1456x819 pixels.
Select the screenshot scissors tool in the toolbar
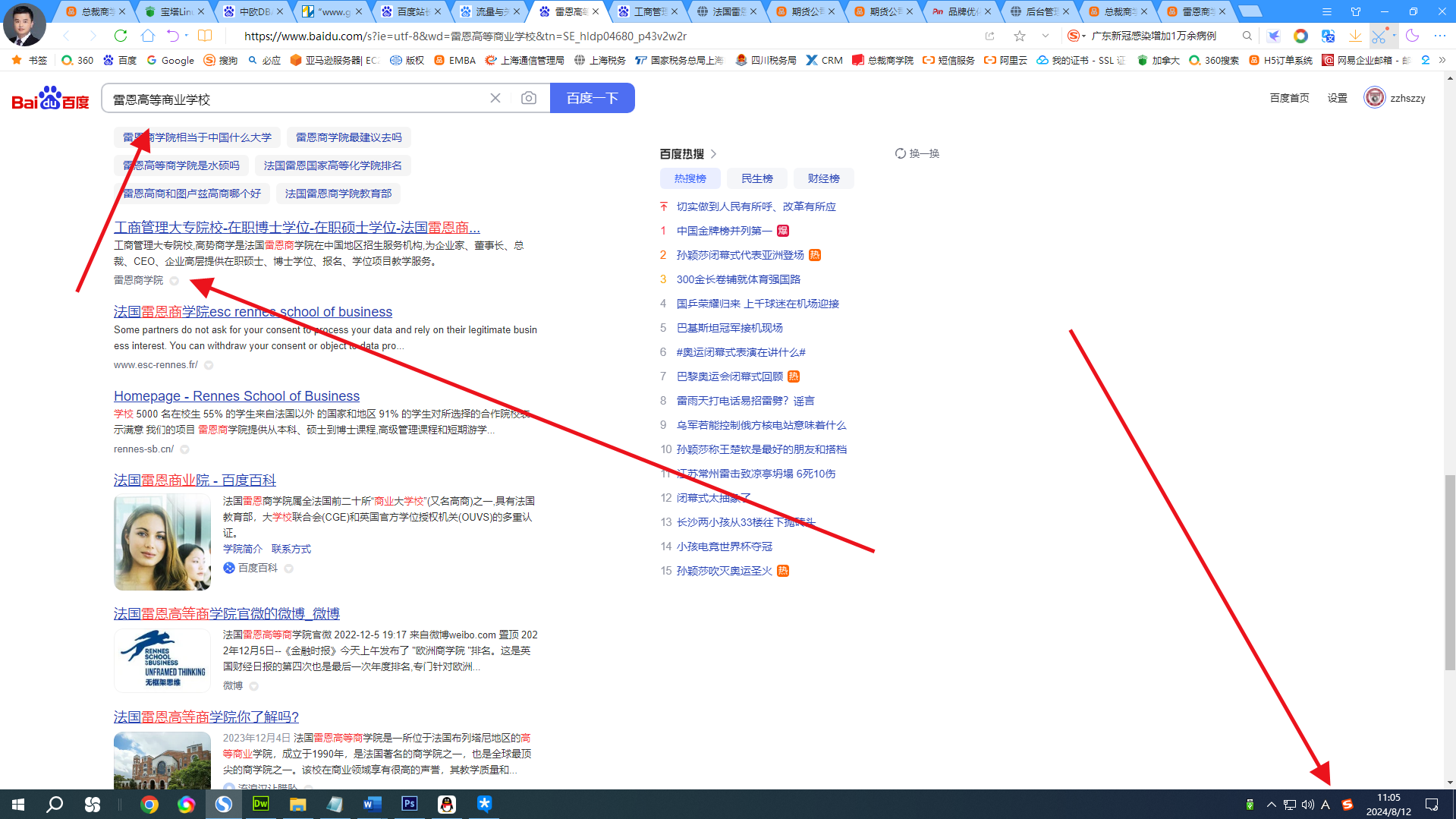coord(1379,36)
